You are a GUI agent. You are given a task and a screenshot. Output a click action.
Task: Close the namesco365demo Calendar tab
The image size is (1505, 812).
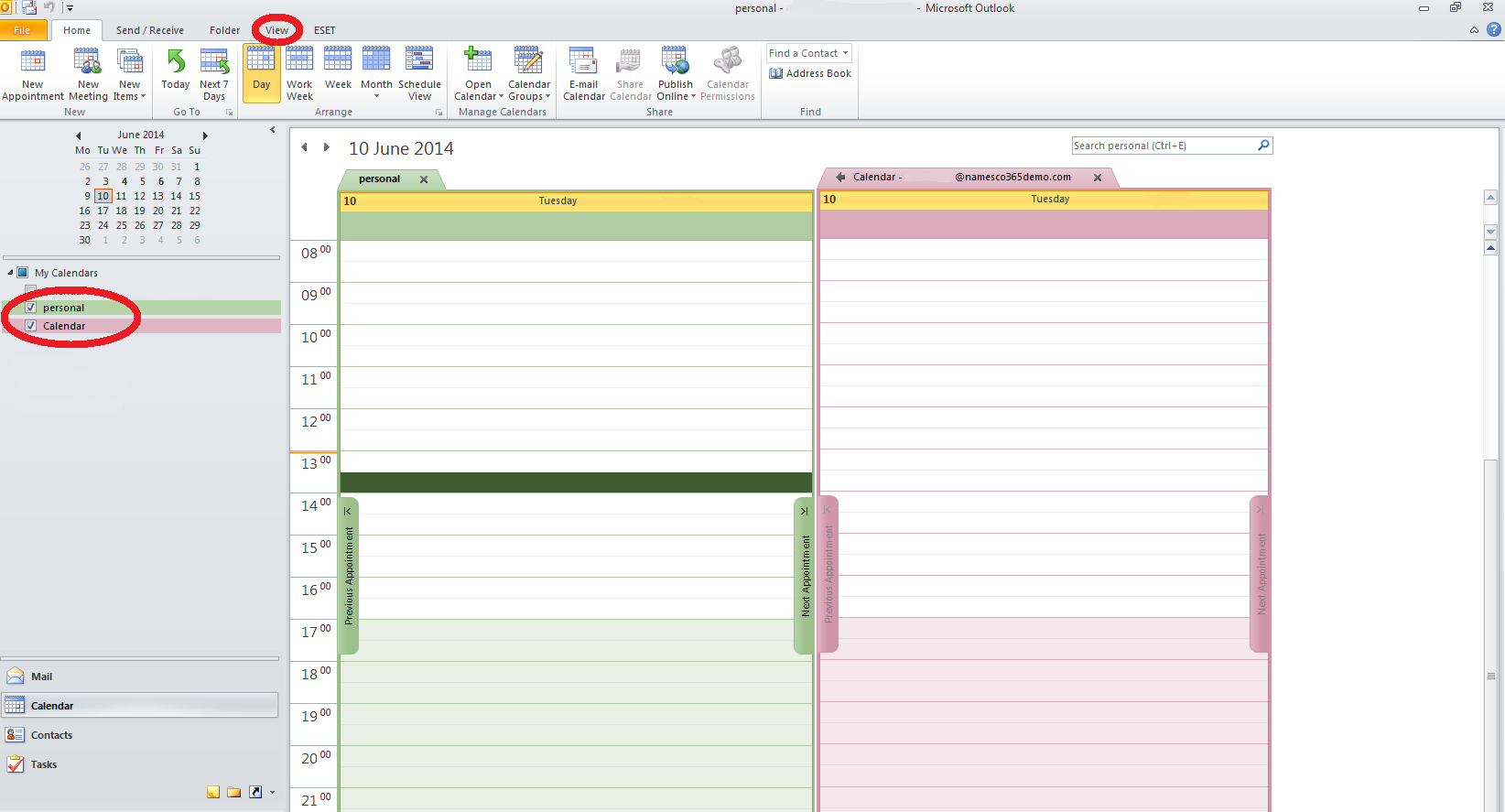click(x=1097, y=178)
